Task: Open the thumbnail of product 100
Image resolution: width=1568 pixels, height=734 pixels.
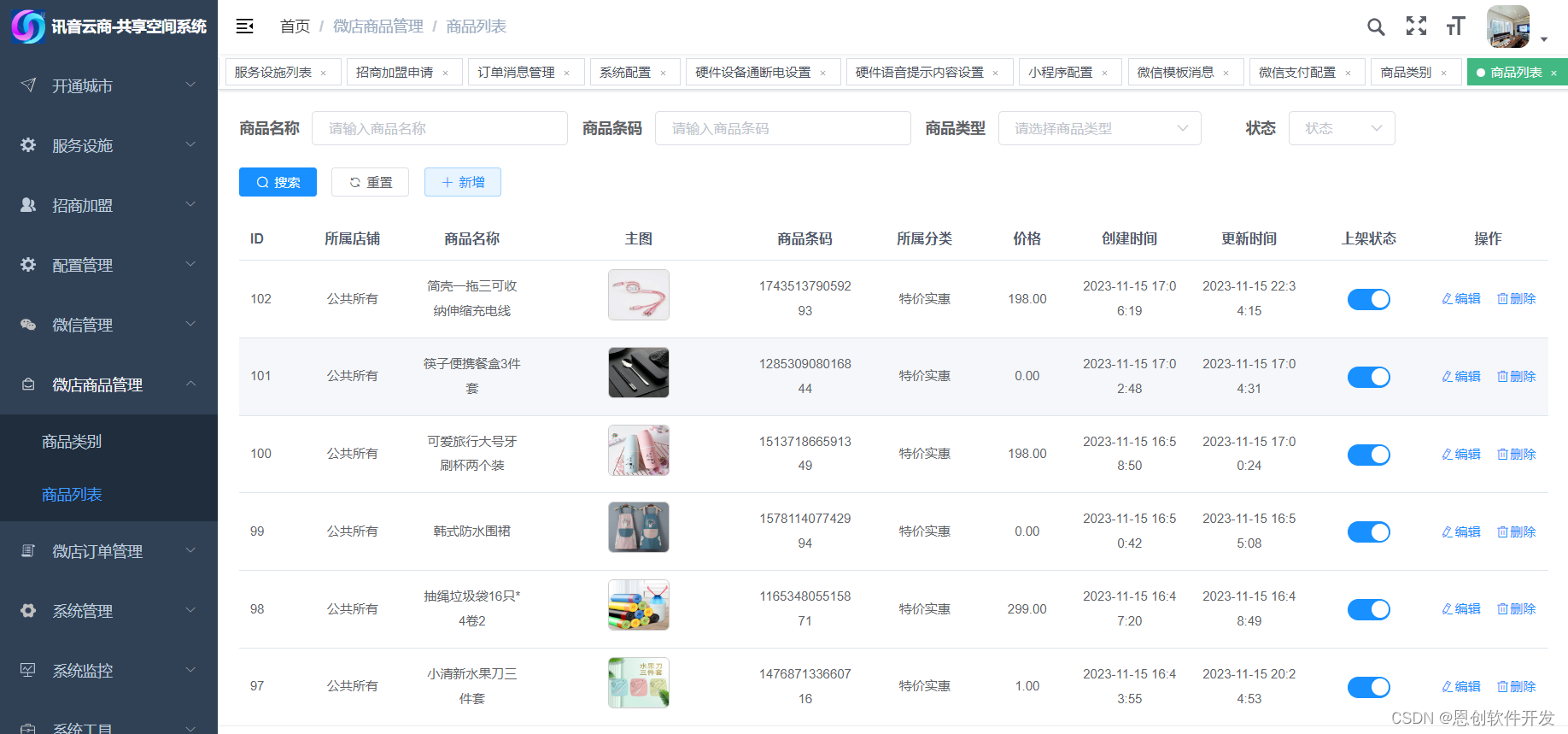Action: click(x=639, y=450)
